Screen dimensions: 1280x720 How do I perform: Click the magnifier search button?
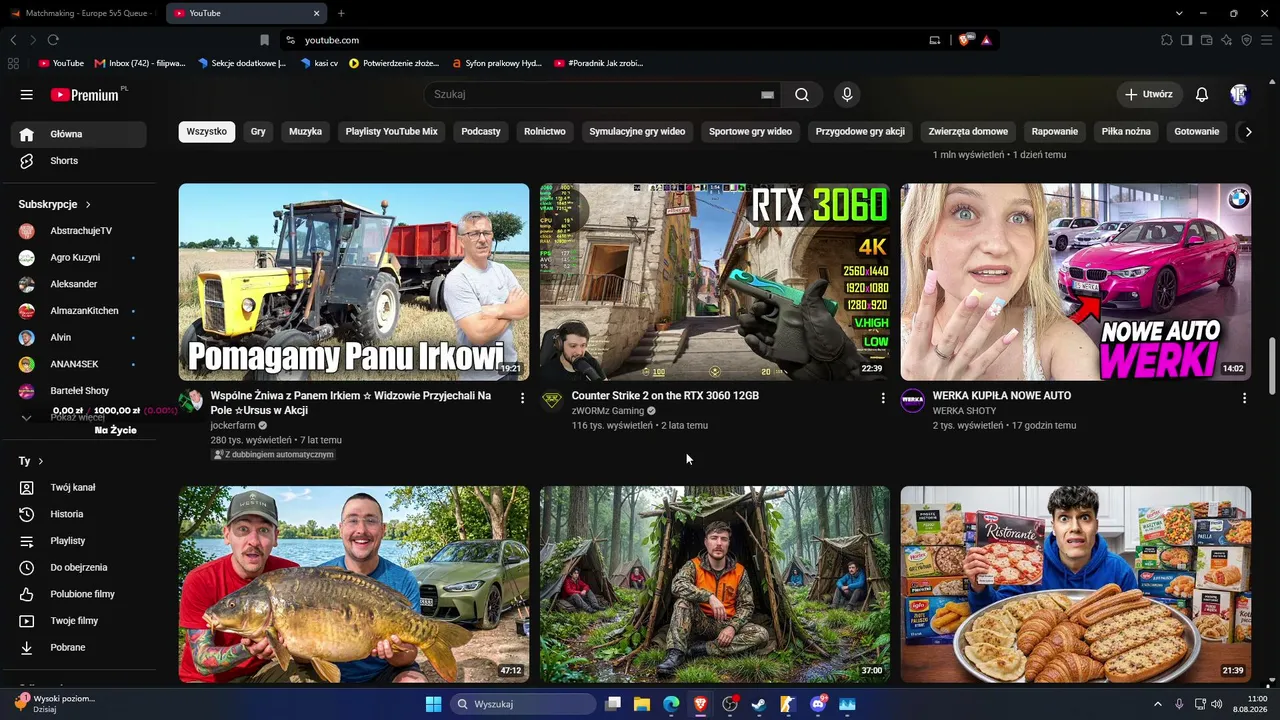pyautogui.click(x=802, y=95)
